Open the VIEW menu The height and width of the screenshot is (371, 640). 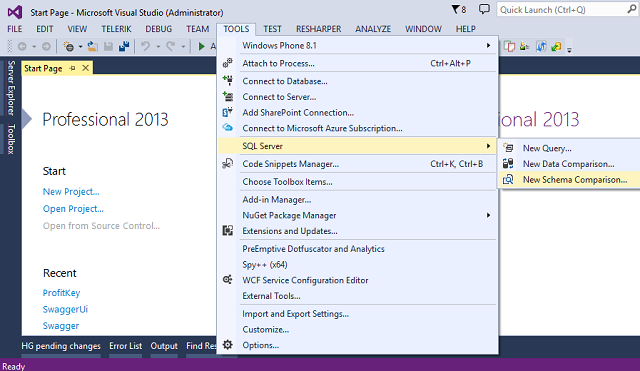77,29
